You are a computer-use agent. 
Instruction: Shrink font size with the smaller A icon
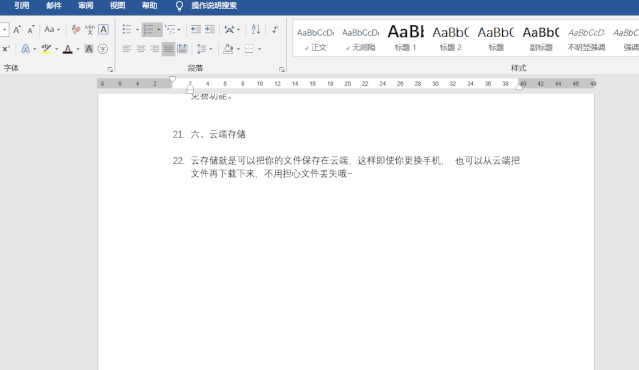[x=31, y=29]
